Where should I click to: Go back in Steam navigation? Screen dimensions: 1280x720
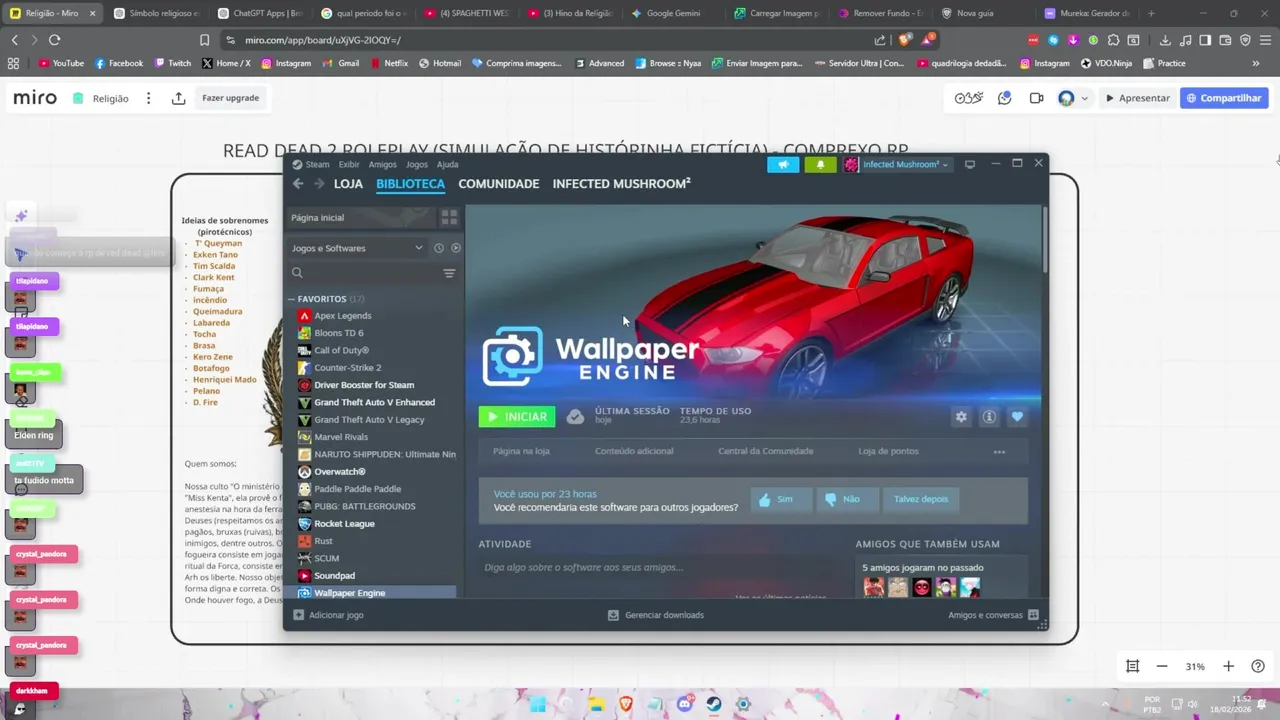[298, 184]
